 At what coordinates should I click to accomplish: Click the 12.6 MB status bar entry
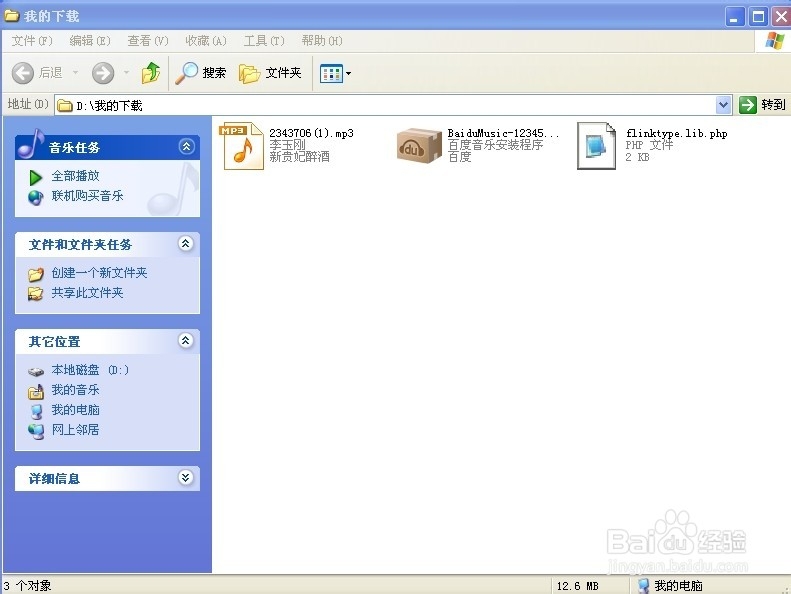[x=578, y=586]
